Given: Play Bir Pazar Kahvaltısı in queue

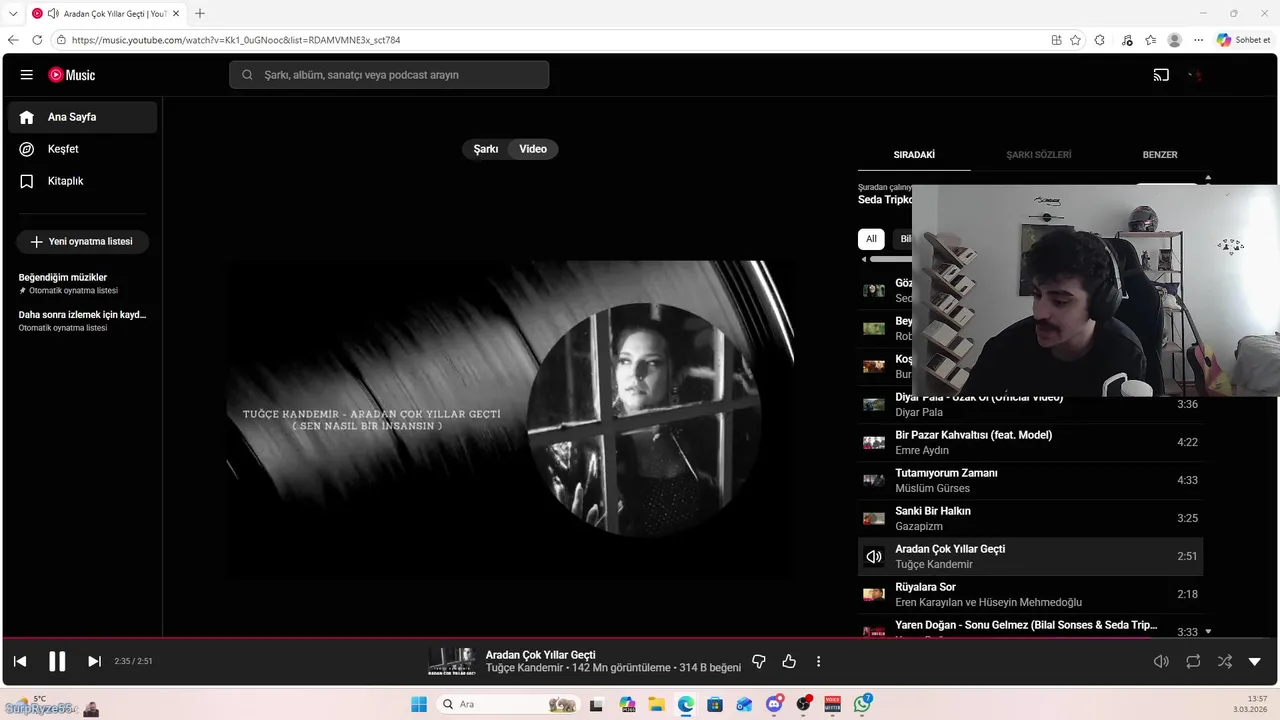Looking at the screenshot, I should (x=1030, y=442).
